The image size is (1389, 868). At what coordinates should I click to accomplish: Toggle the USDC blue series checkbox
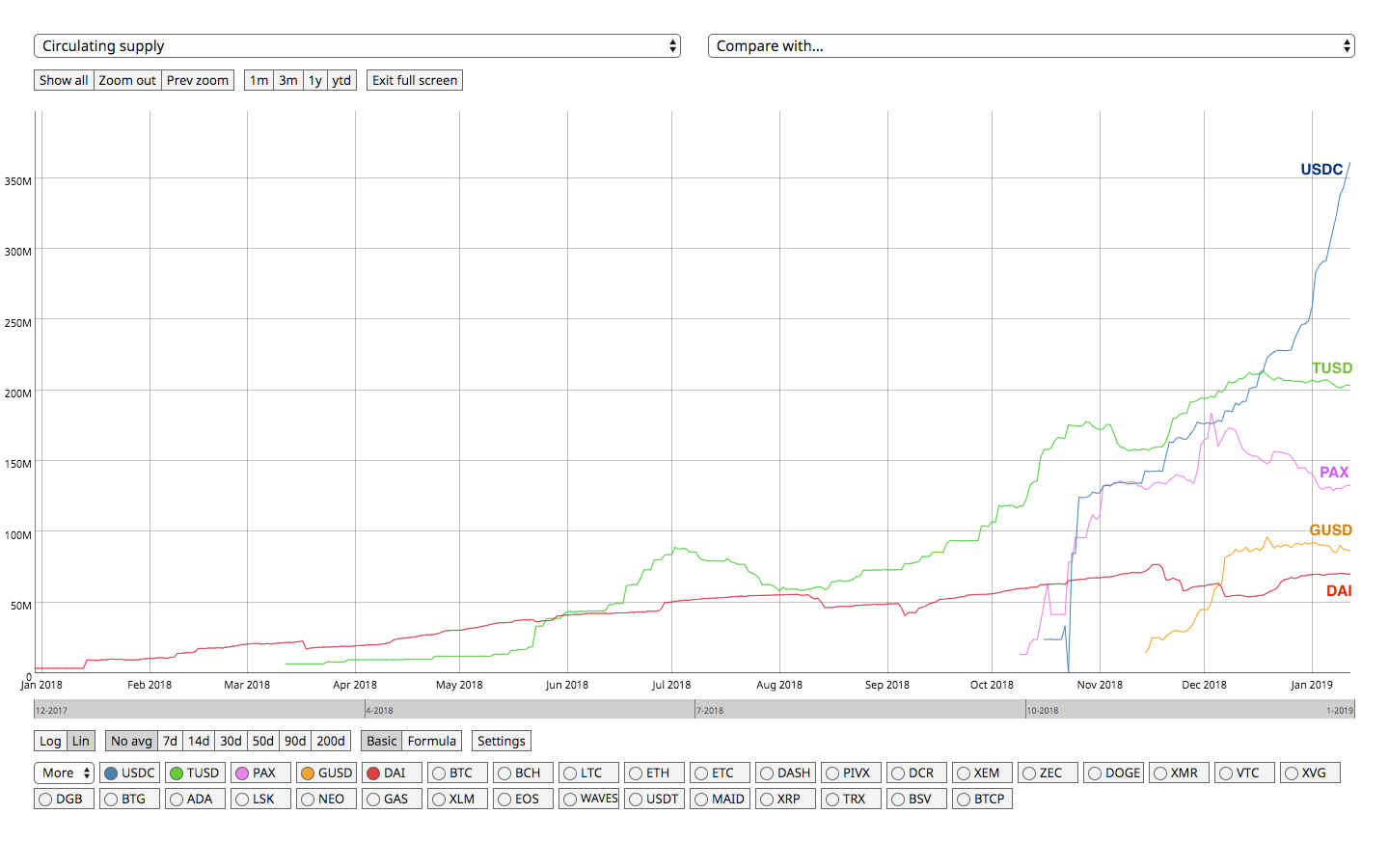pyautogui.click(x=129, y=773)
